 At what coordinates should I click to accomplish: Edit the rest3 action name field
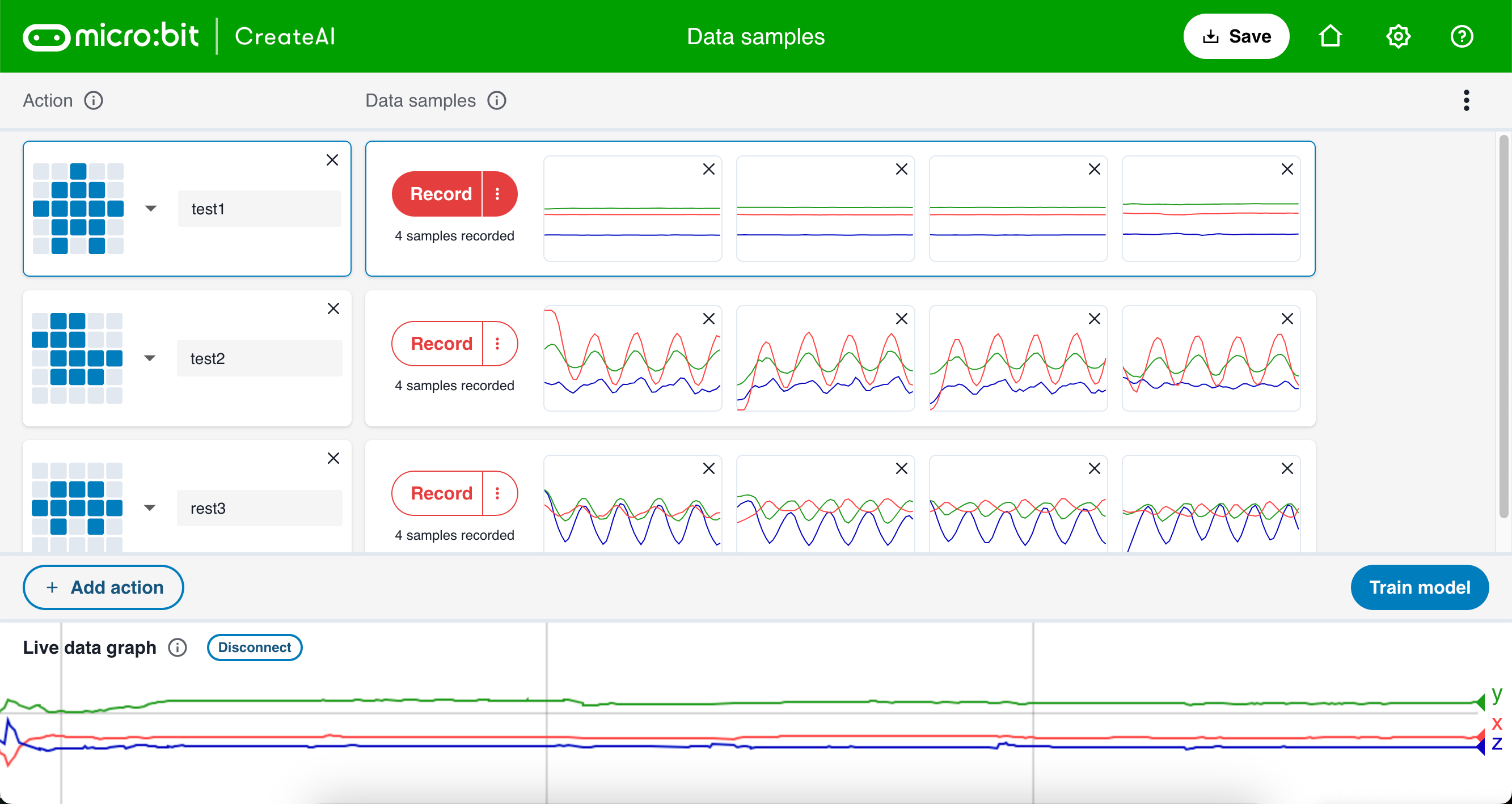[259, 507]
